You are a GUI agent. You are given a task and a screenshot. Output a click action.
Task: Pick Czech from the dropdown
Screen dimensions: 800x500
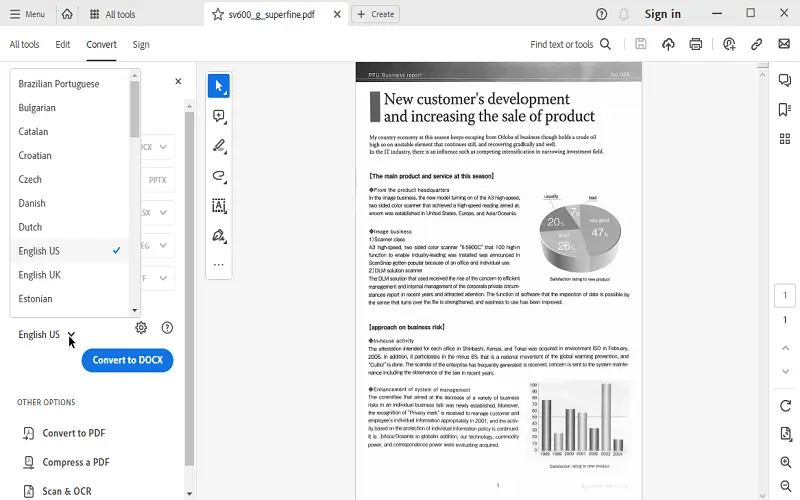coord(69,180)
